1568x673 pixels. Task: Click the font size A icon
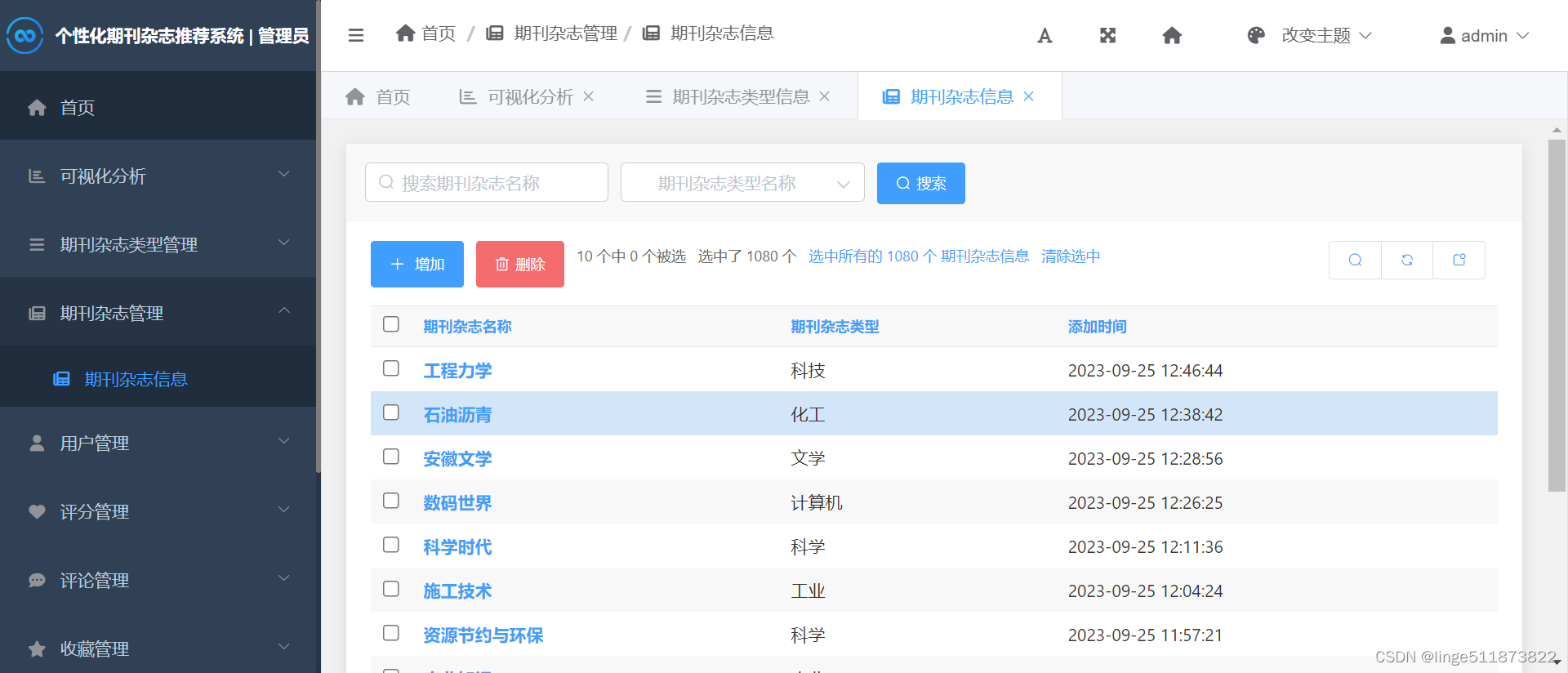coord(1045,35)
